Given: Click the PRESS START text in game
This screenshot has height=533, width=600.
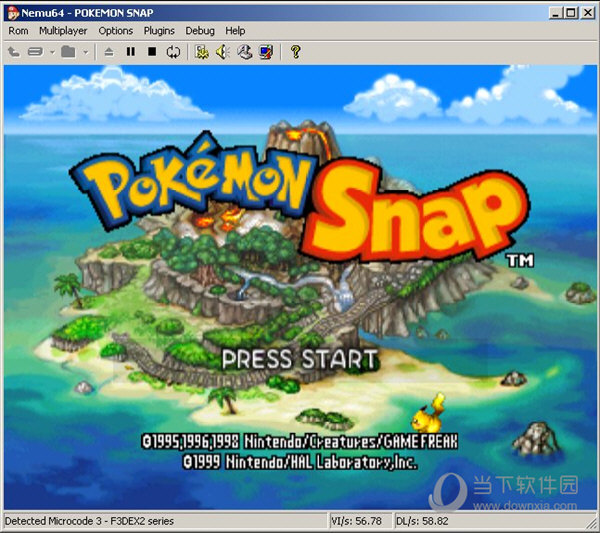Looking at the screenshot, I should [x=300, y=360].
